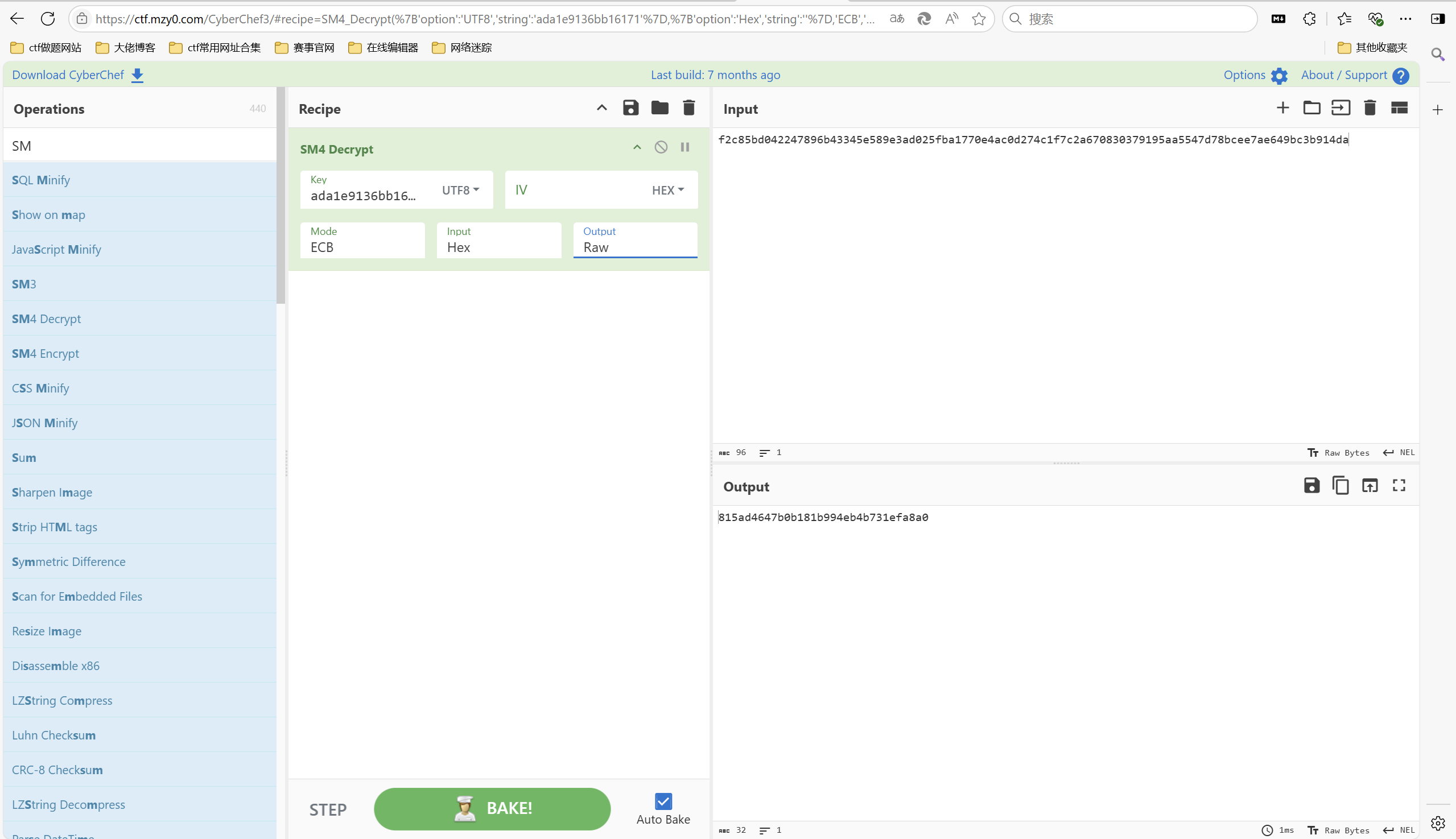Viewport: 1456px width, 839px height.
Task: Open the sidebar search icon
Action: pos(1438,55)
